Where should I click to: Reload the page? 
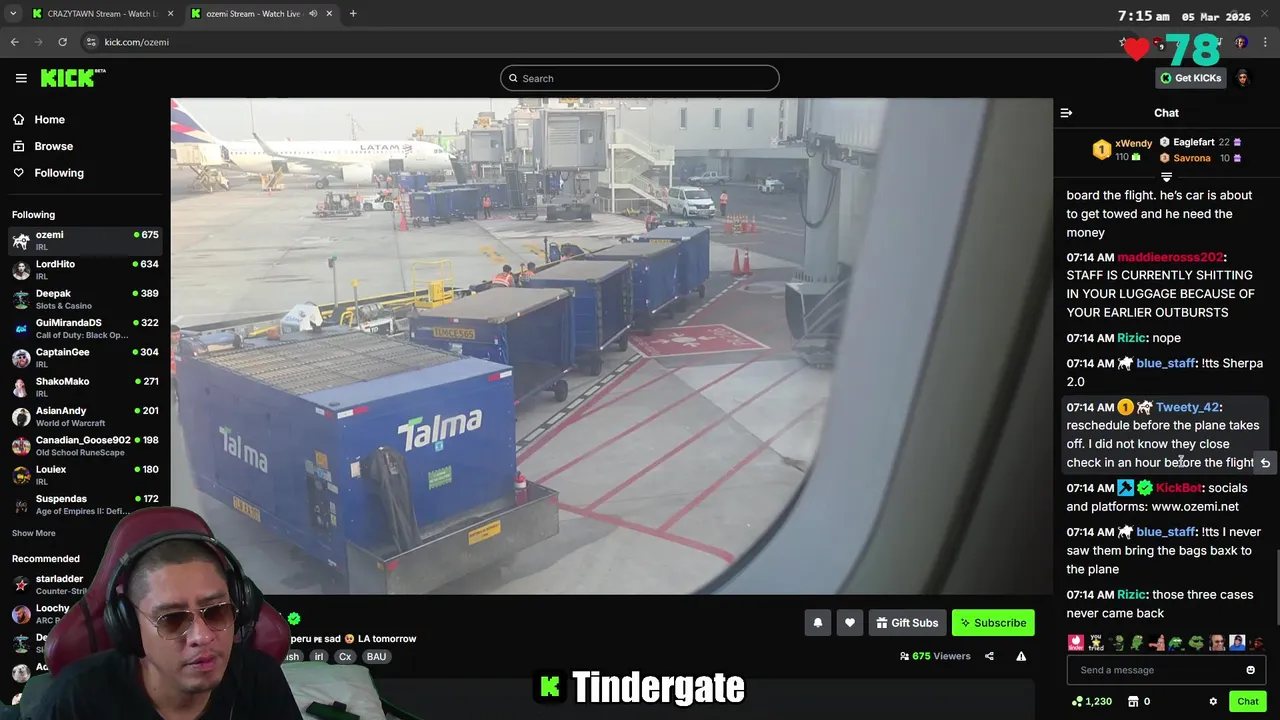(62, 42)
